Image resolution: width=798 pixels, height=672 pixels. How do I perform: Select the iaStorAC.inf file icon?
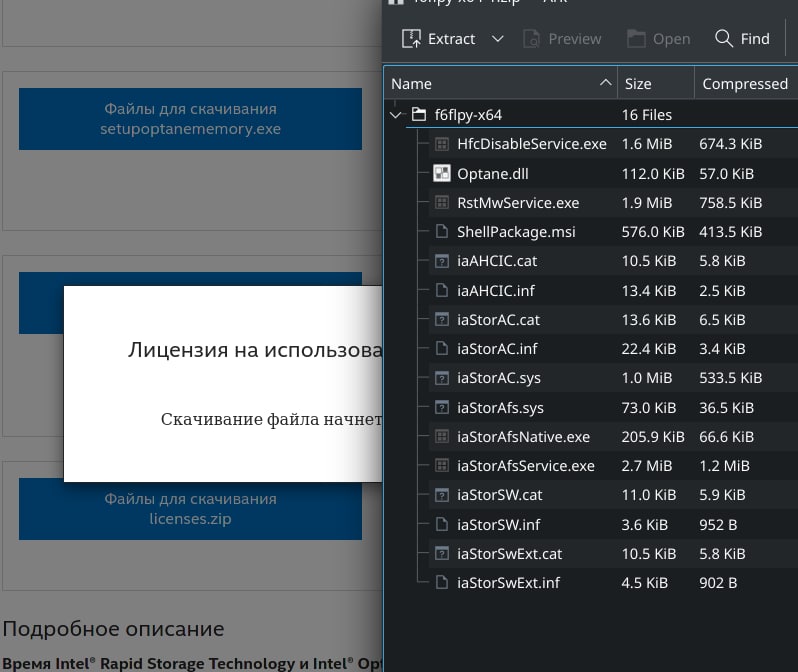(x=442, y=349)
